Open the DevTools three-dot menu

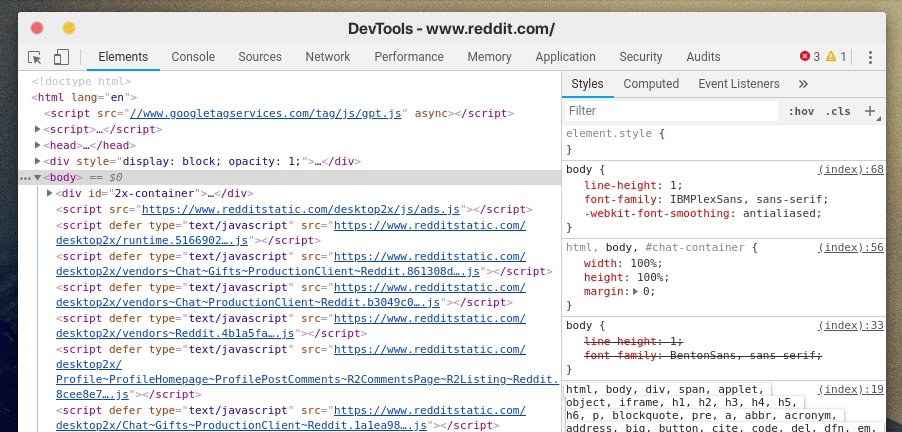pos(870,57)
